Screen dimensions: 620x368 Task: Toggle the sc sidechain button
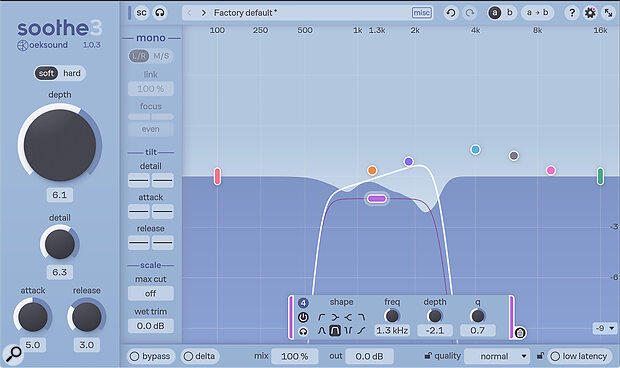click(142, 13)
